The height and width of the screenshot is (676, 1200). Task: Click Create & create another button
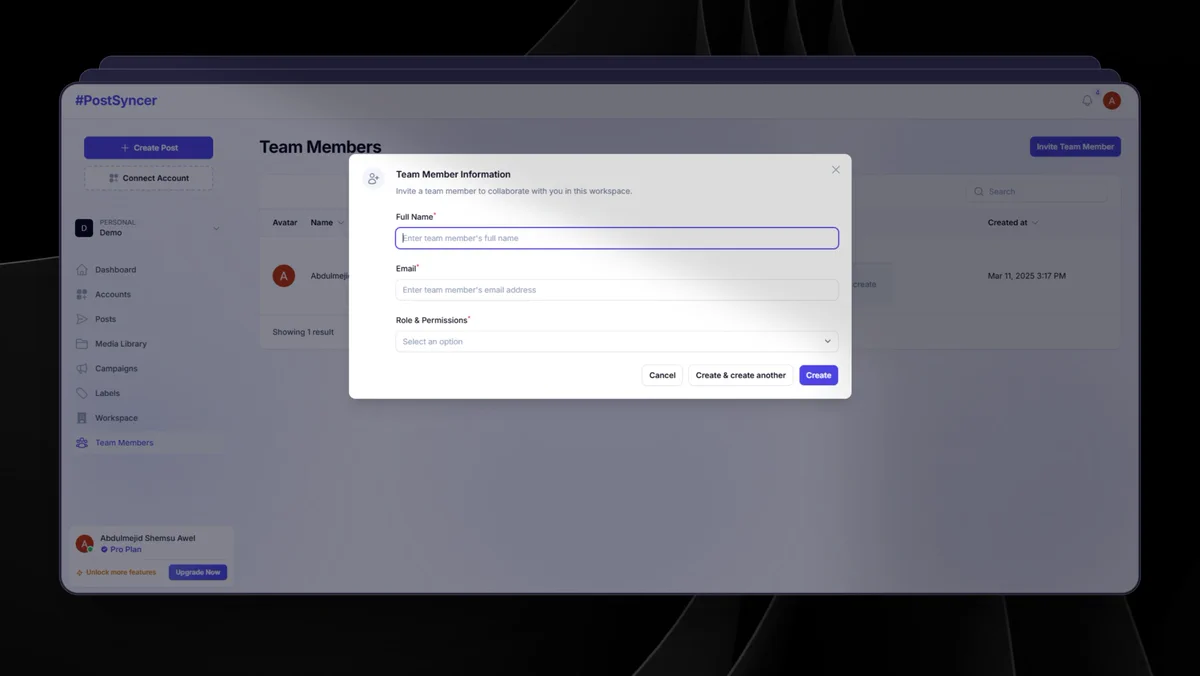[x=741, y=375]
